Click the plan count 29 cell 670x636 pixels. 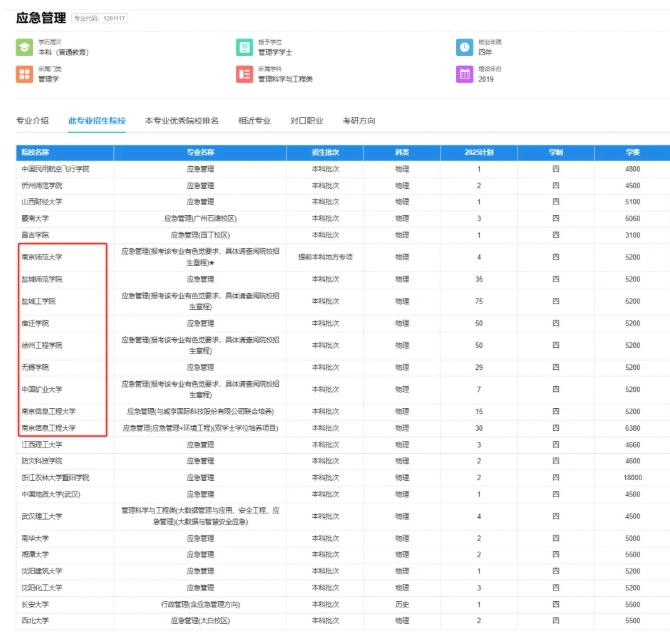point(479,367)
